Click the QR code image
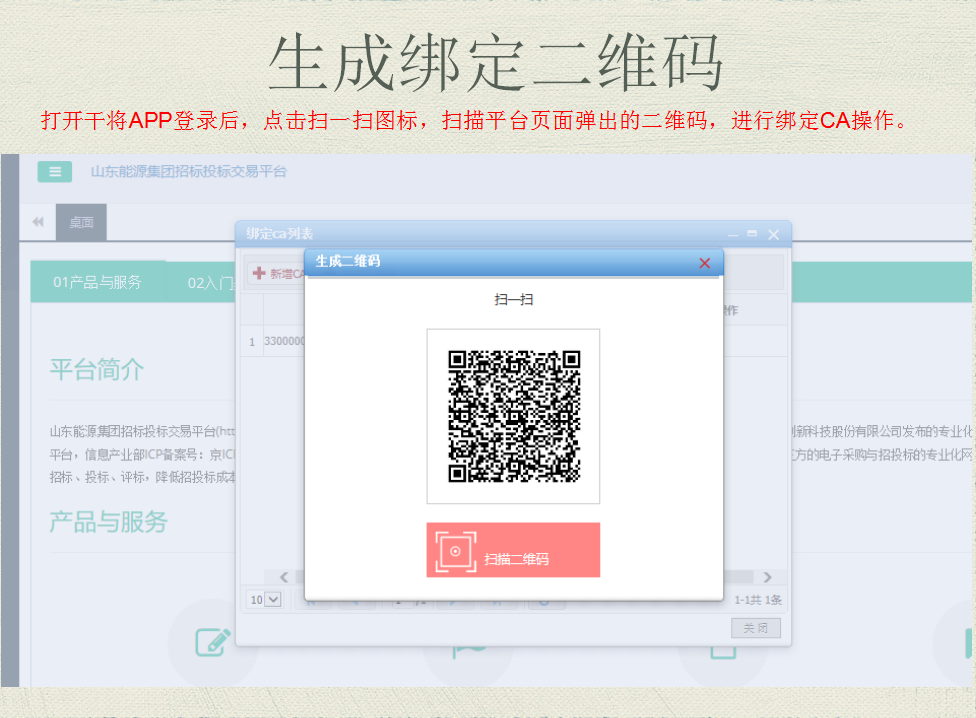The image size is (976, 718). click(x=514, y=416)
